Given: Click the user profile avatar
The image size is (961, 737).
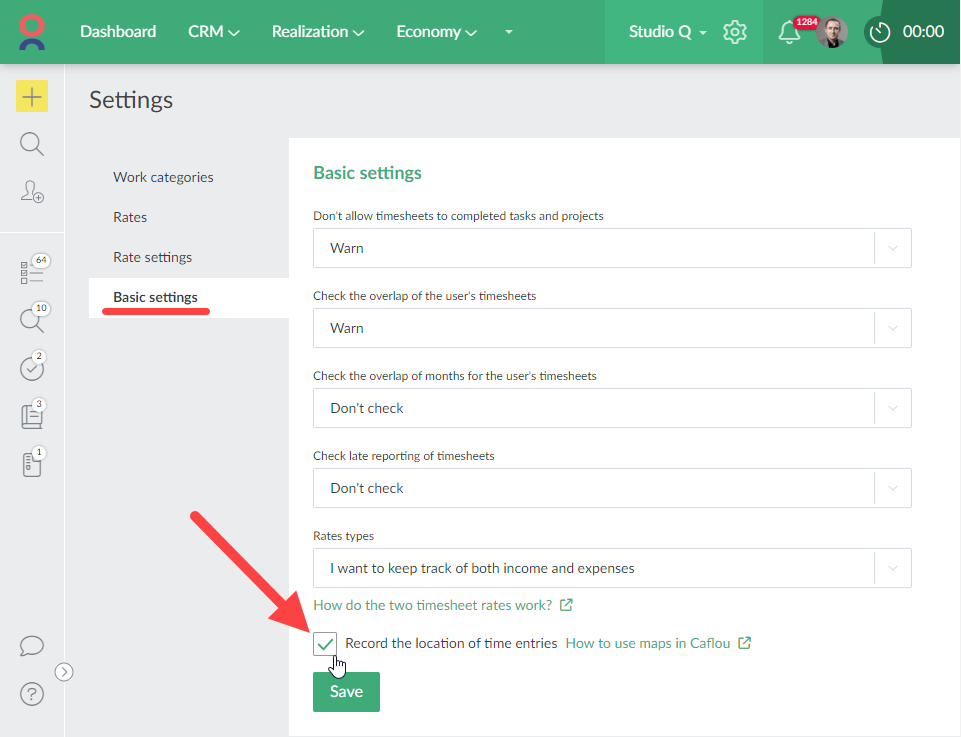Looking at the screenshot, I should pyautogui.click(x=831, y=32).
